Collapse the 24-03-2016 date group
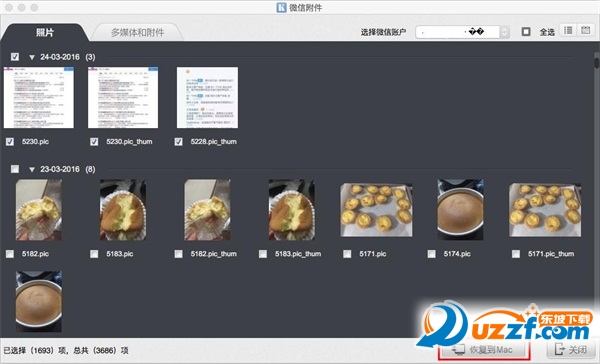The image size is (600, 364). [x=32, y=57]
